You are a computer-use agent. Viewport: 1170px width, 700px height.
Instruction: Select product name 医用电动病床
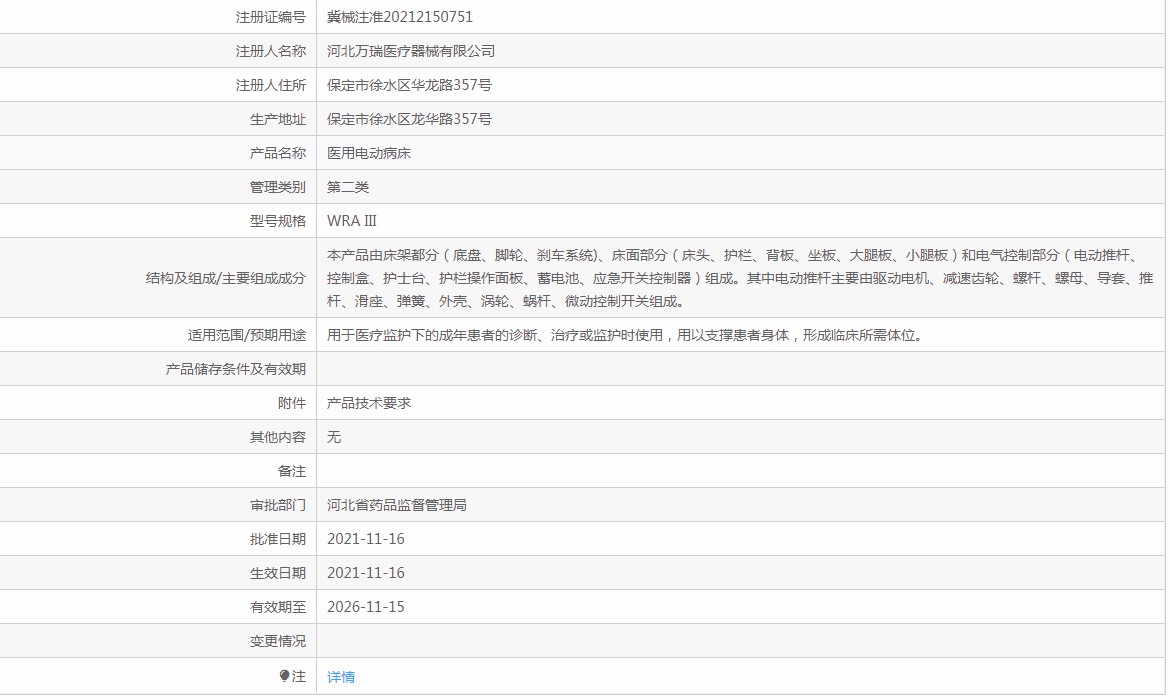coord(369,153)
